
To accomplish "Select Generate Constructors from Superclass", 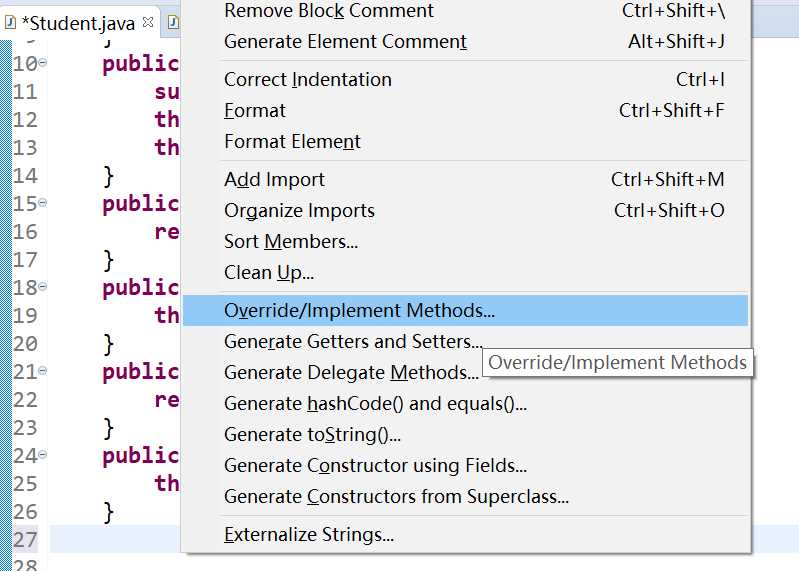I will point(396,496).
